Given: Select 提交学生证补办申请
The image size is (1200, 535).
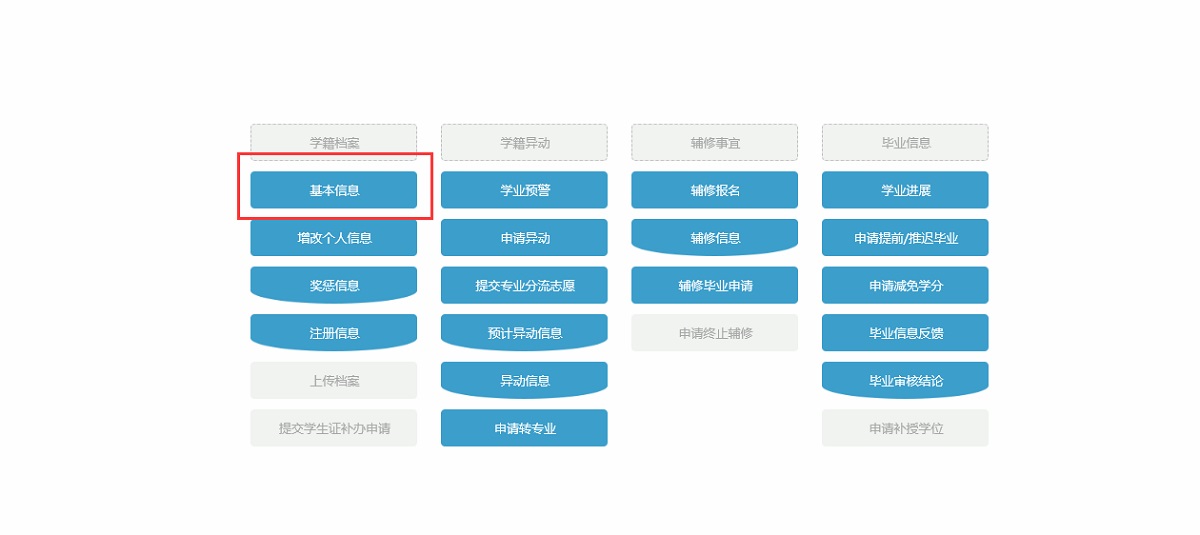Looking at the screenshot, I should (x=333, y=428).
